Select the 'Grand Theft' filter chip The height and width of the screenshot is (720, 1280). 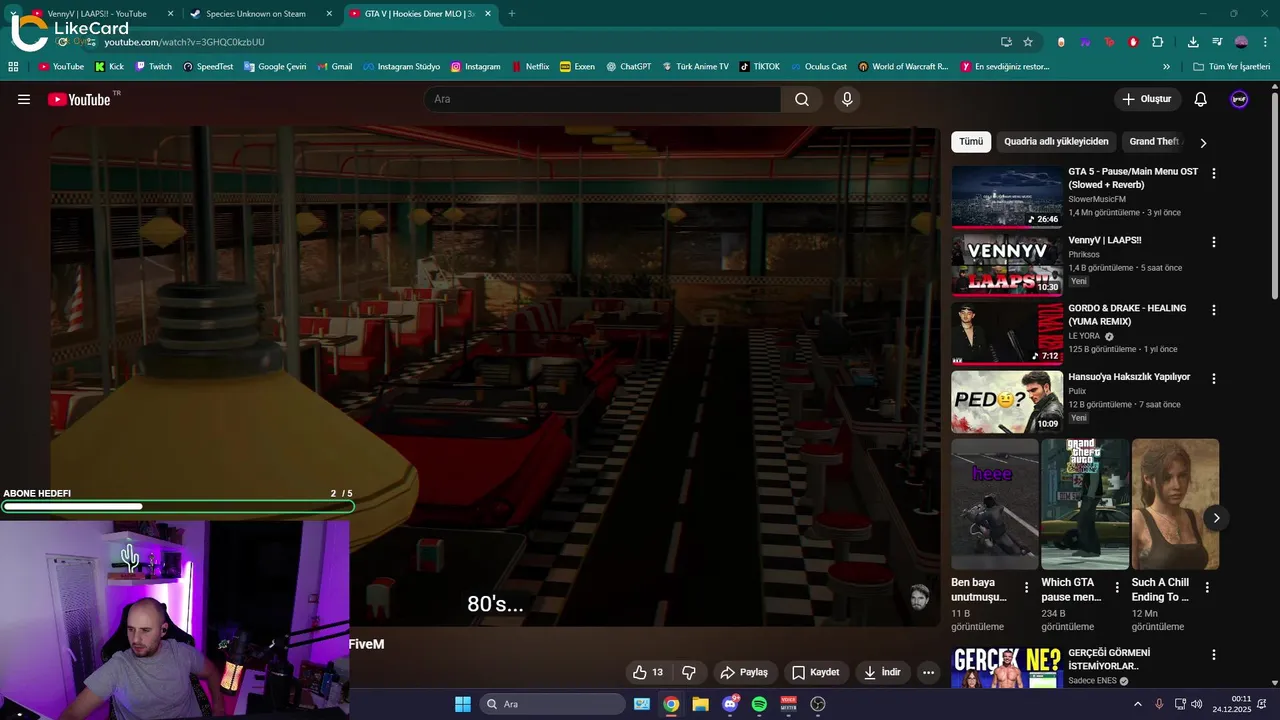1155,142
